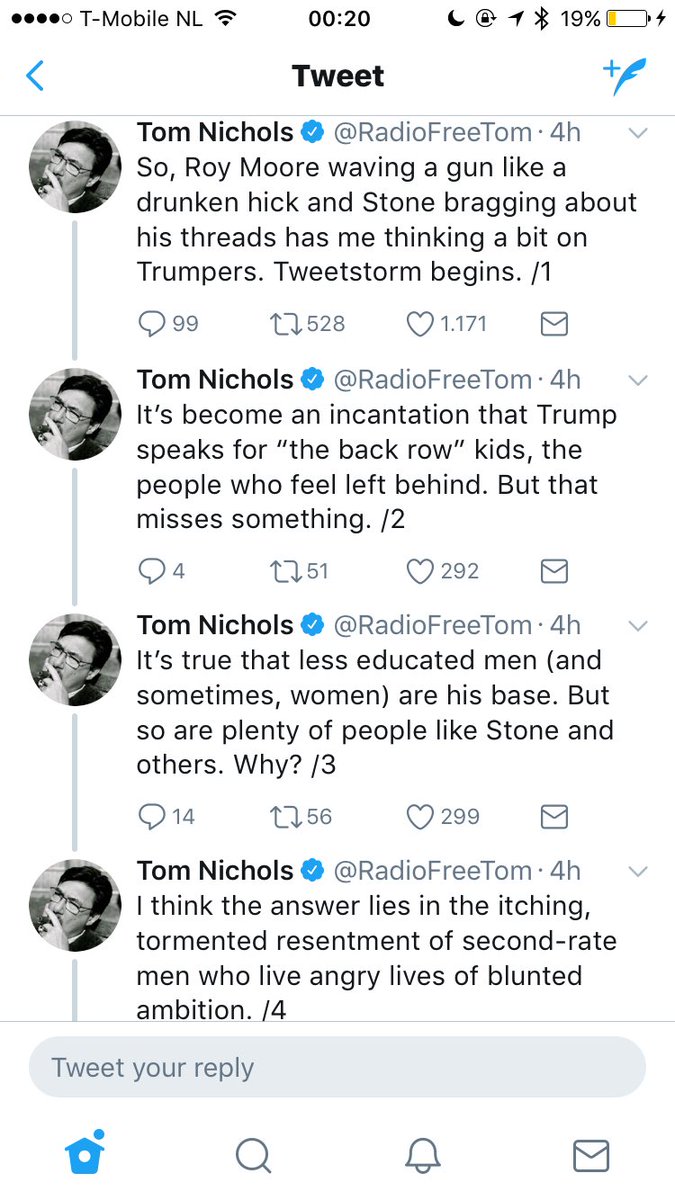Go to the Home tab
This screenshot has height=1200, width=675.
(85, 1155)
